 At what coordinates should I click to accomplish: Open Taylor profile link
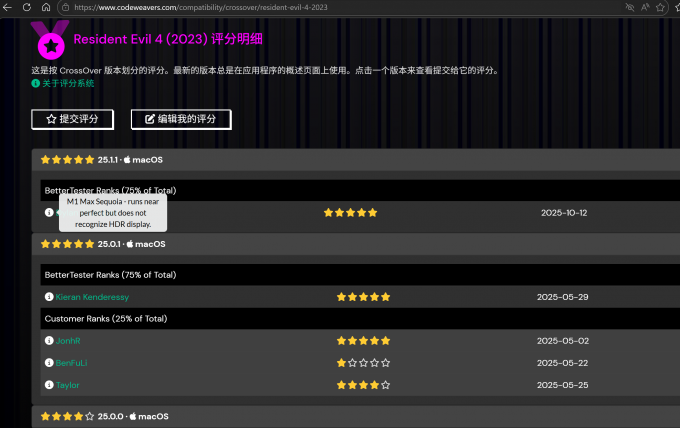tap(67, 385)
